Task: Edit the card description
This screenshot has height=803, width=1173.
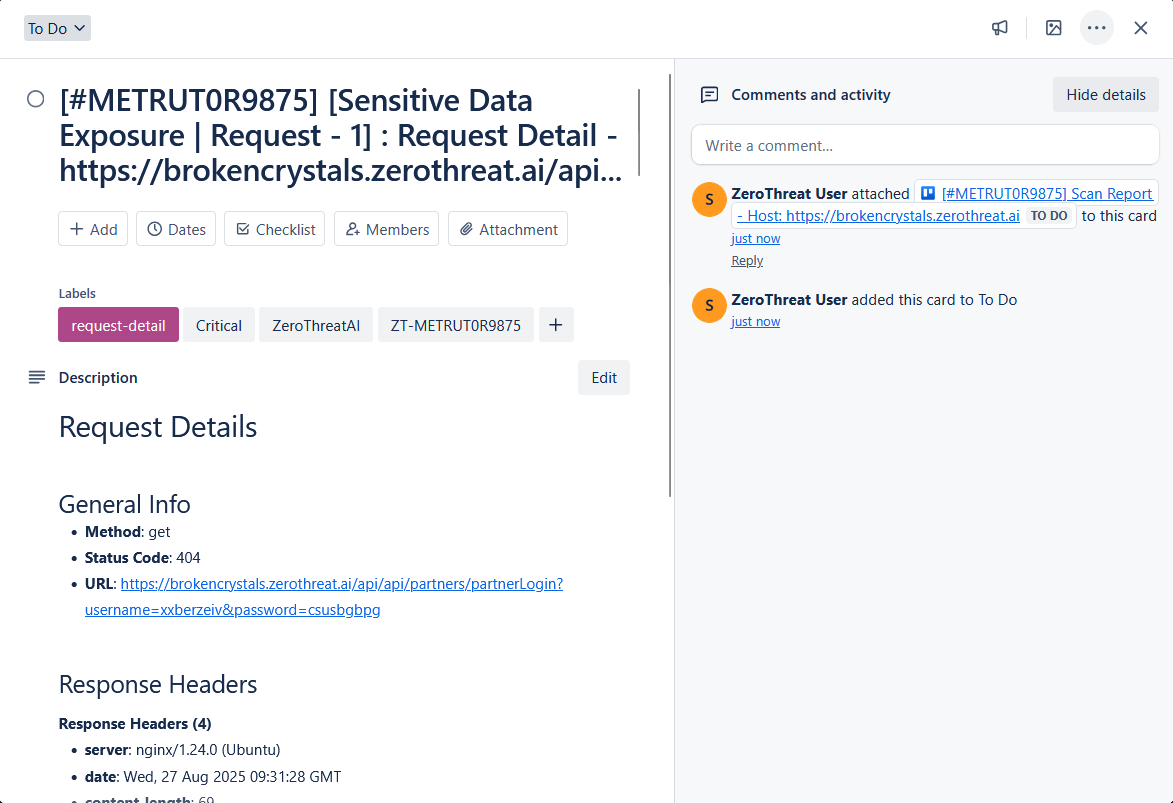Action: point(603,378)
